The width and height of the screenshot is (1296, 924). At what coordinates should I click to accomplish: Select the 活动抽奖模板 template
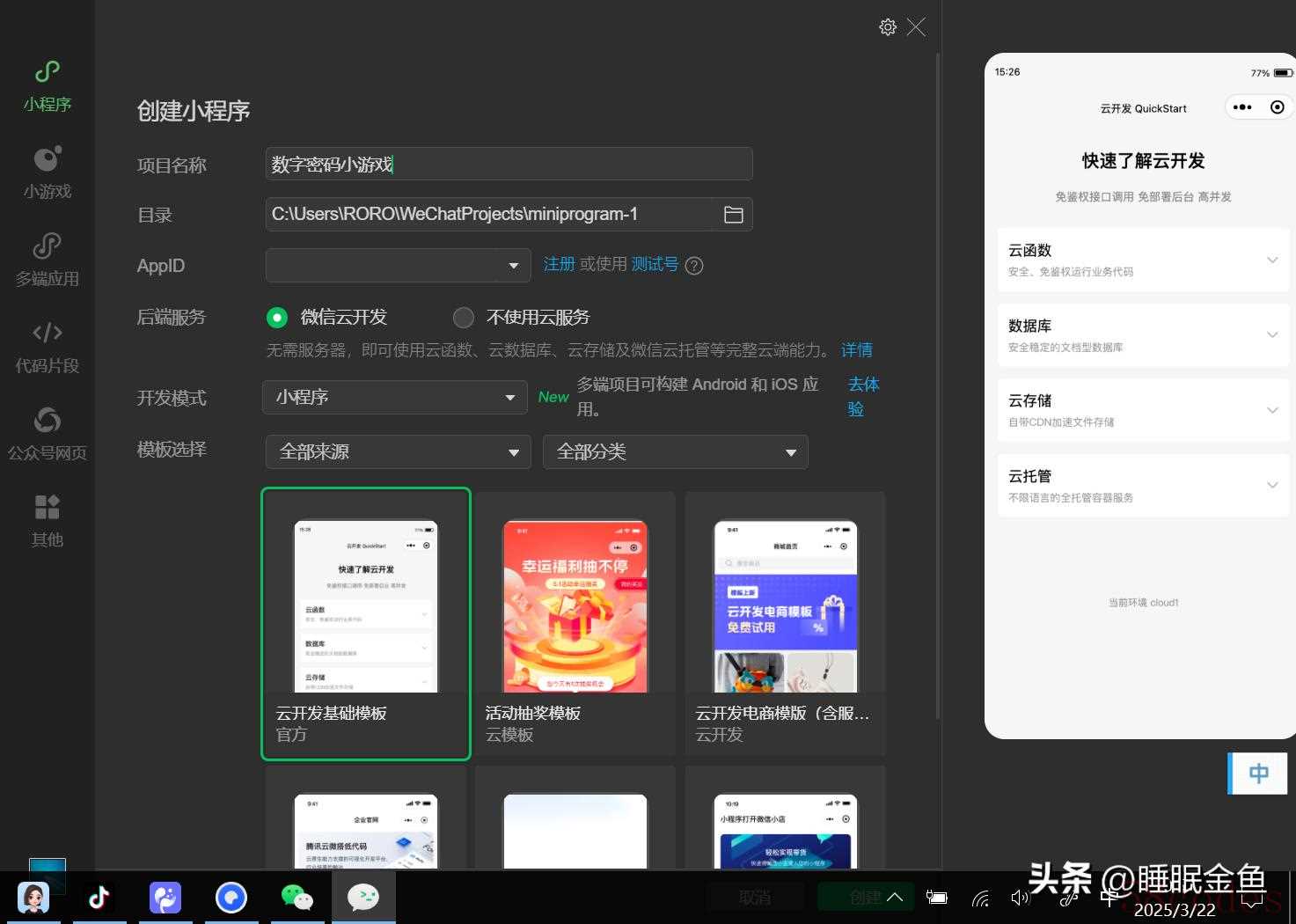coord(575,624)
